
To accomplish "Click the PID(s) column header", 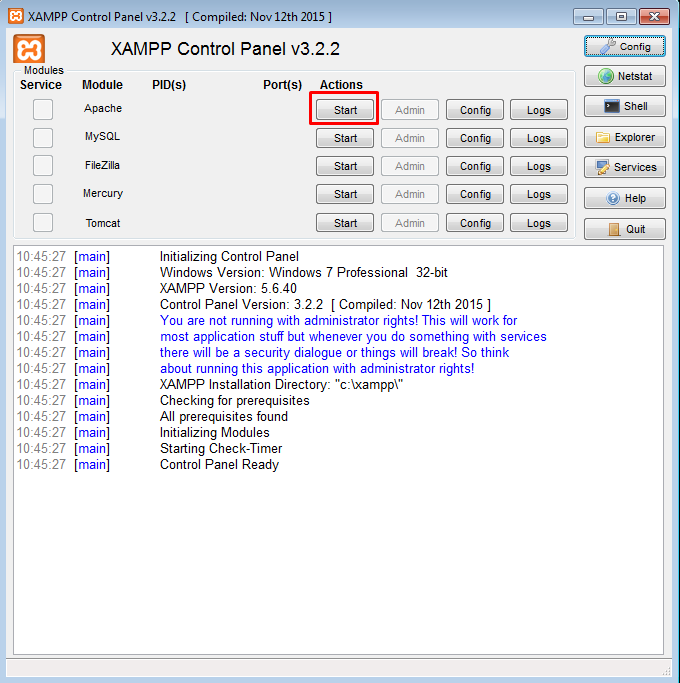I will [x=169, y=85].
